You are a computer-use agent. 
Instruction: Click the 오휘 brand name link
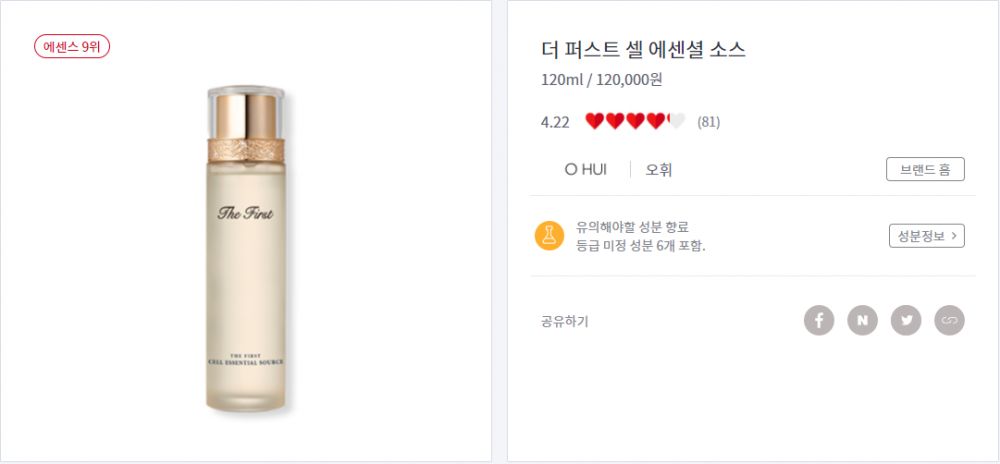point(659,170)
